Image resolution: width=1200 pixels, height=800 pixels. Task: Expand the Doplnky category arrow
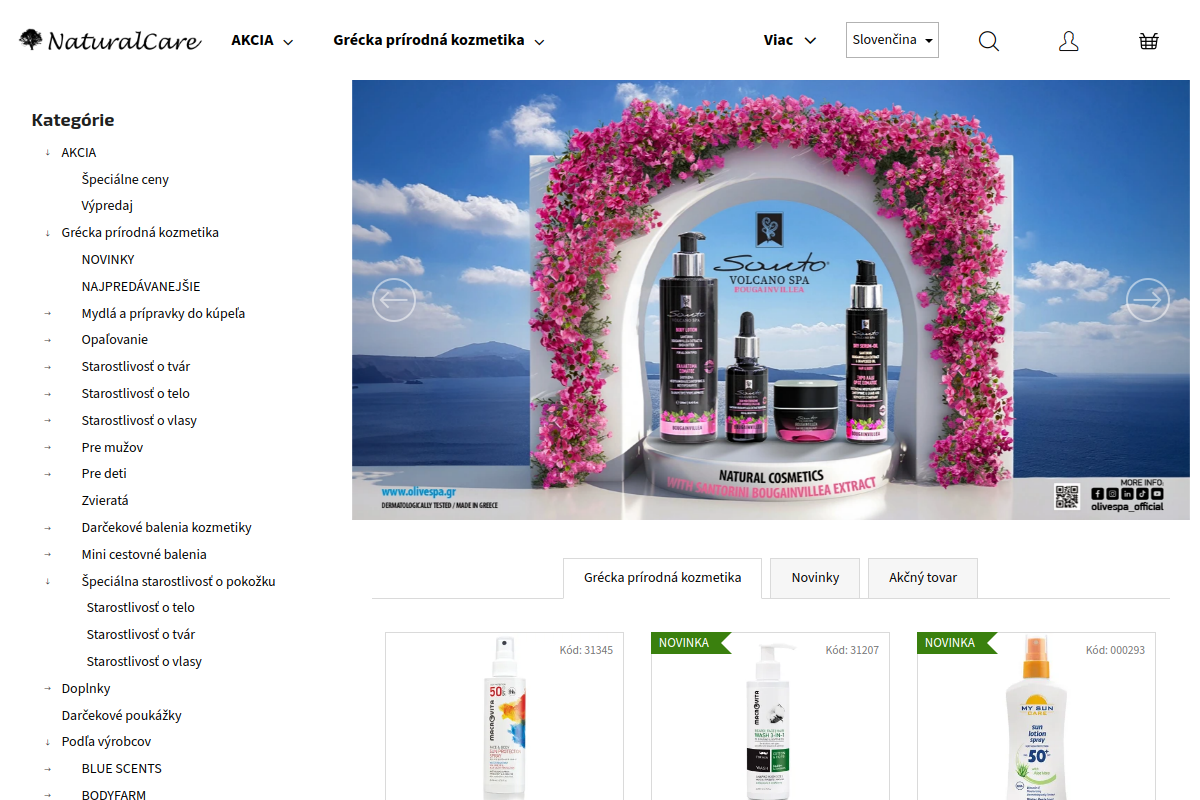click(47, 689)
